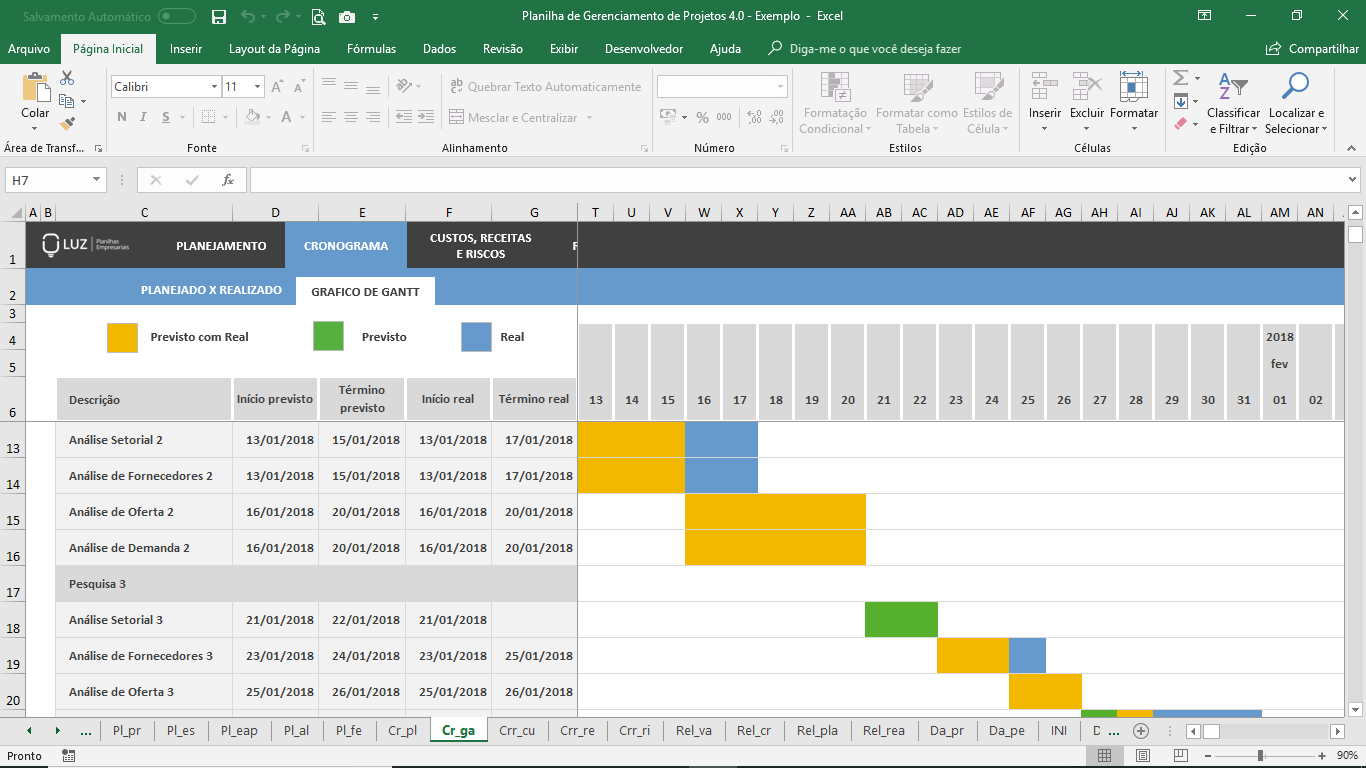Open Ribbon Display Options button
This screenshot has width=1366, height=768.
coord(1205,16)
